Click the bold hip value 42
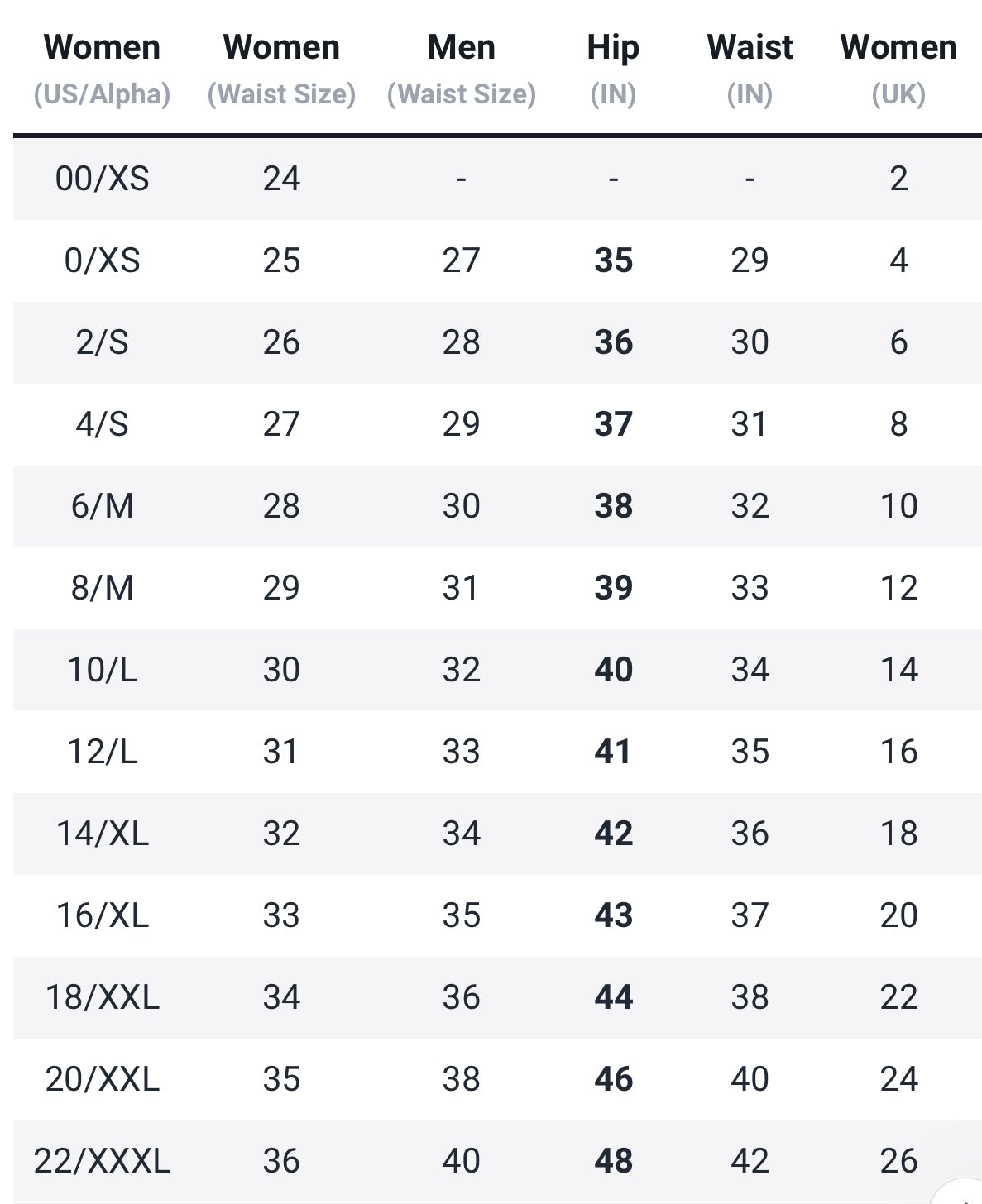Viewport: 982px width, 1204px height. click(613, 834)
